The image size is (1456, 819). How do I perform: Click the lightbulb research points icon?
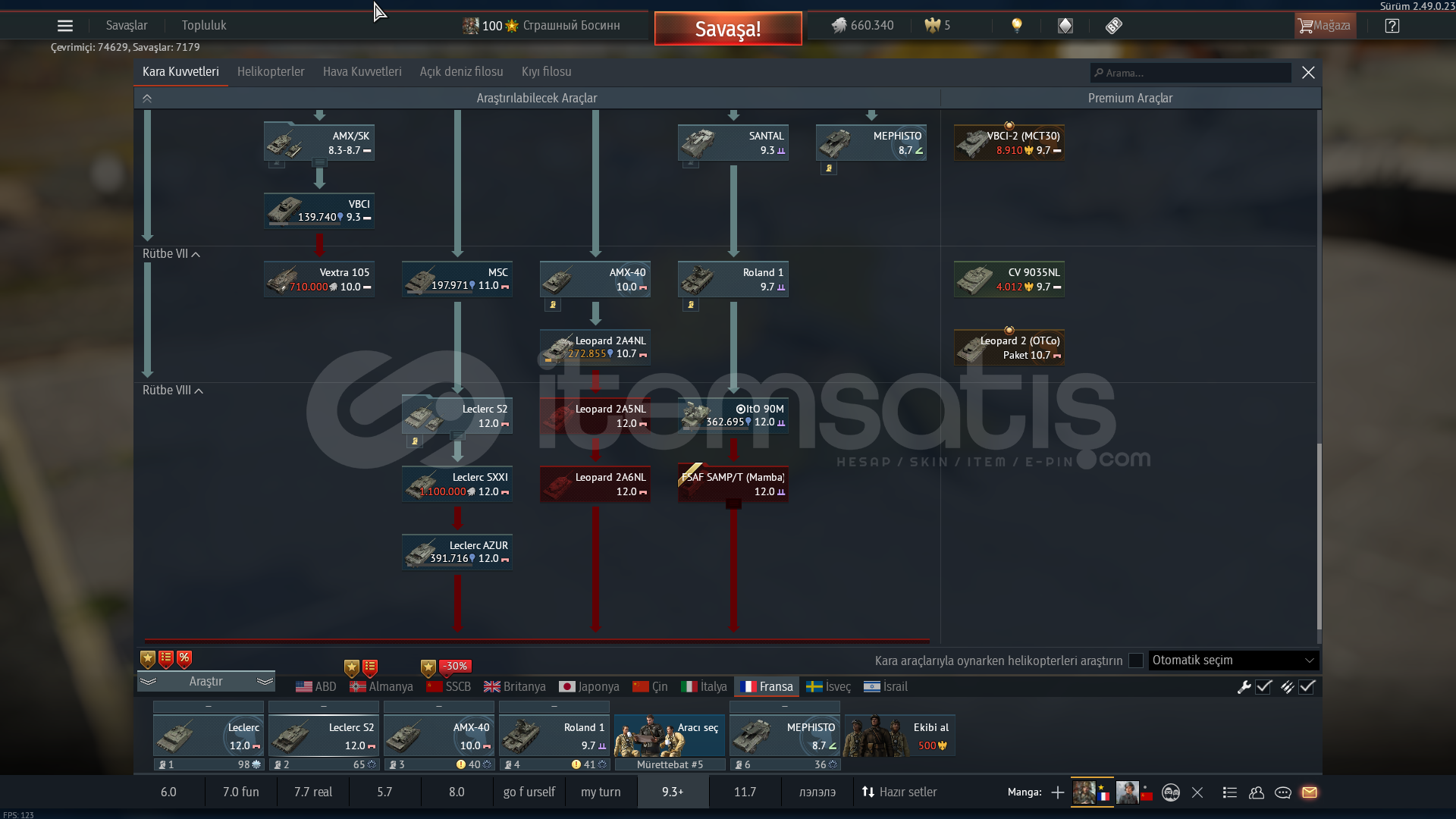(1017, 25)
